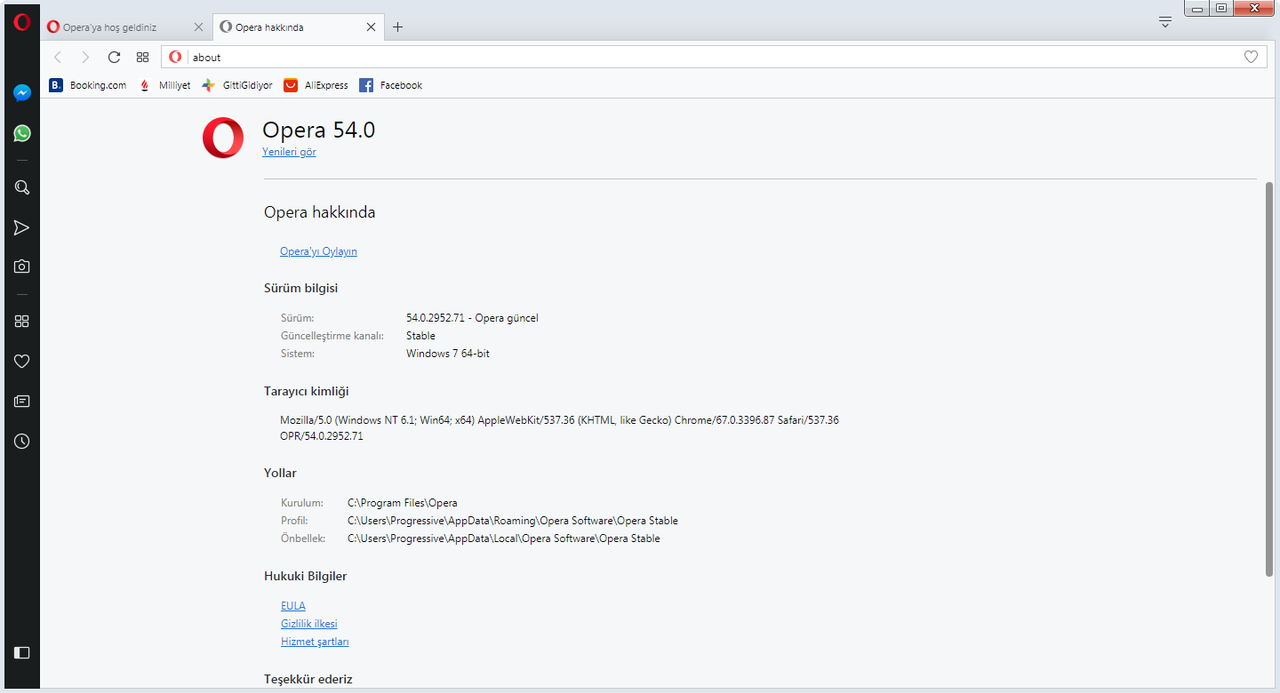Open My Flow send icon in sidebar
Viewport: 1280px width, 693px height.
click(x=22, y=228)
